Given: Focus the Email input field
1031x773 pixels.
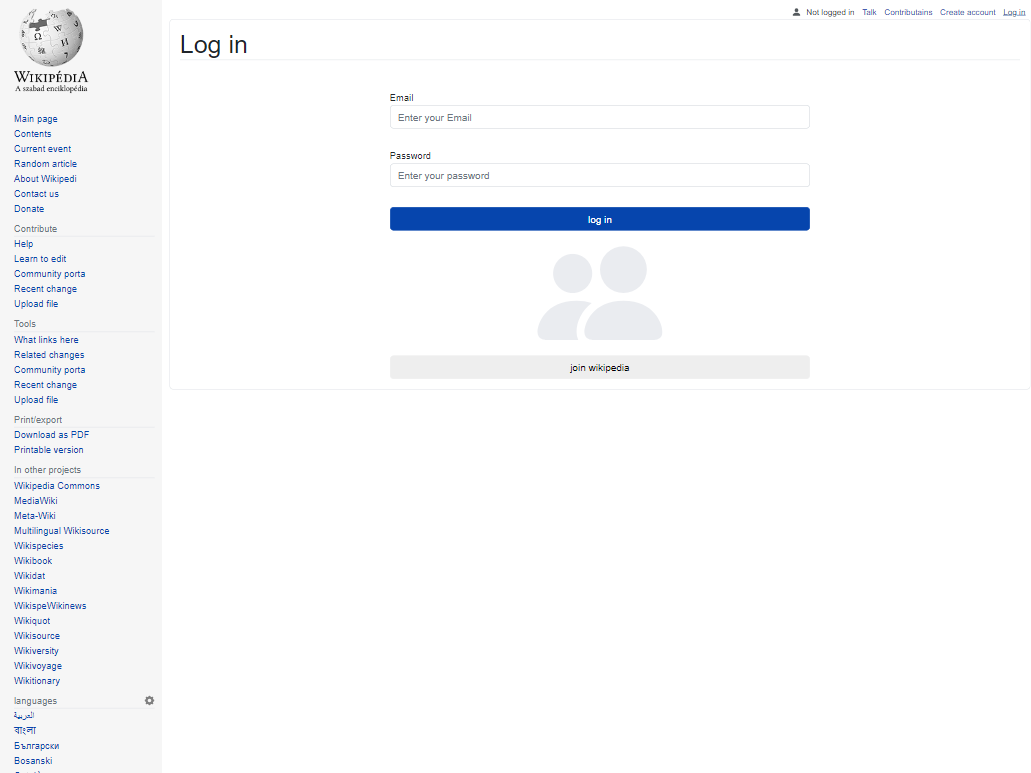Looking at the screenshot, I should (x=600, y=117).
